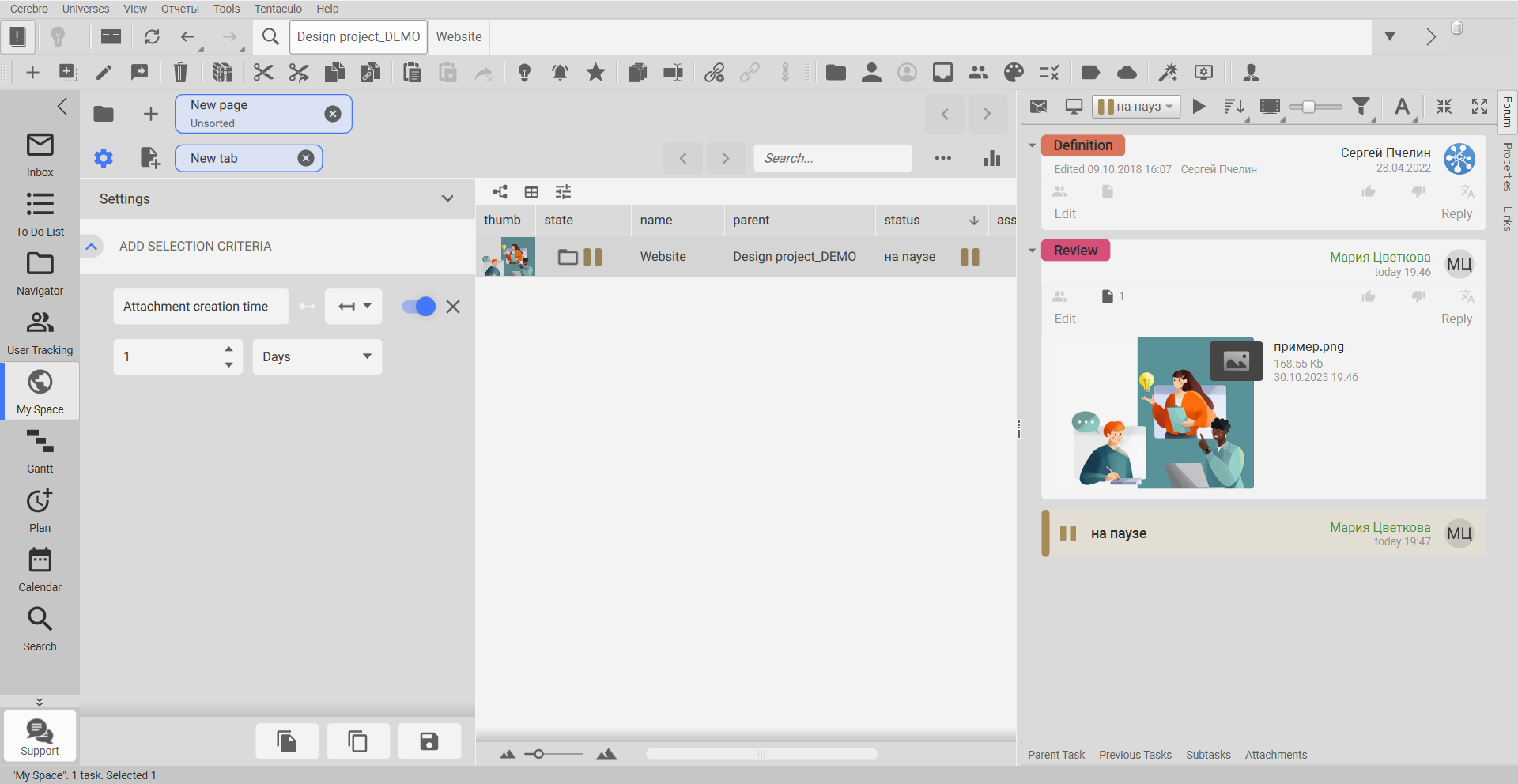Screen dimensions: 1518x784
Task: Click the pencil edit icon
Action: click(x=104, y=73)
